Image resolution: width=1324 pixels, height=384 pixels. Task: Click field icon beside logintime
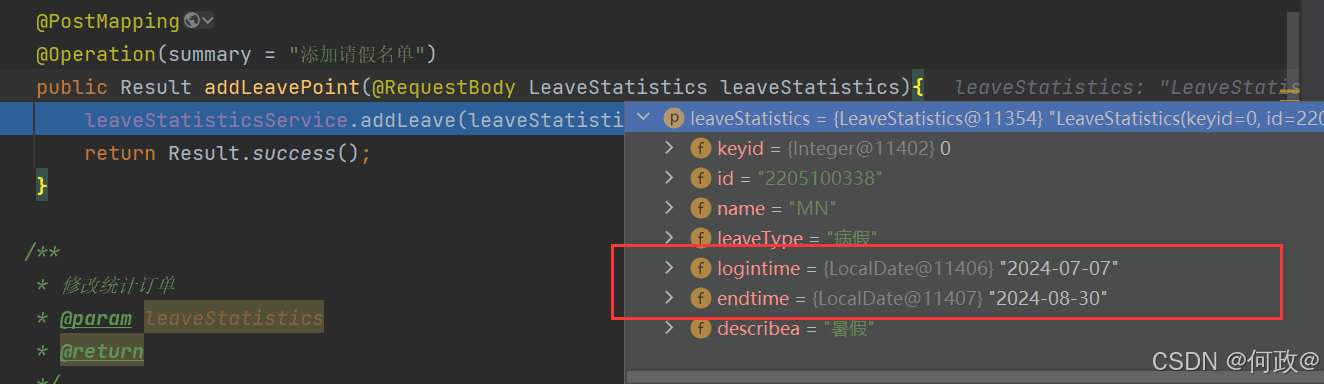coord(700,268)
